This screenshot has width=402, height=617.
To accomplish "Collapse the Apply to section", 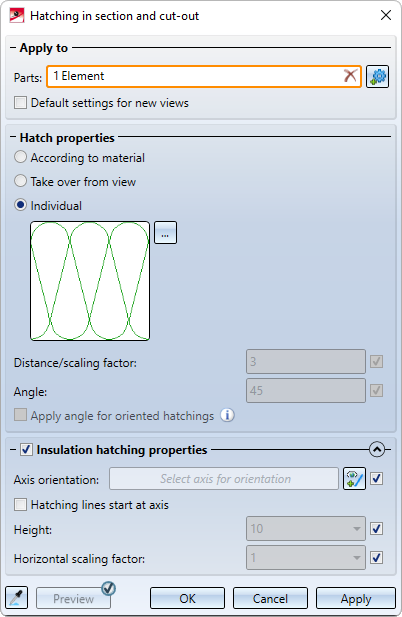I will point(13,48).
